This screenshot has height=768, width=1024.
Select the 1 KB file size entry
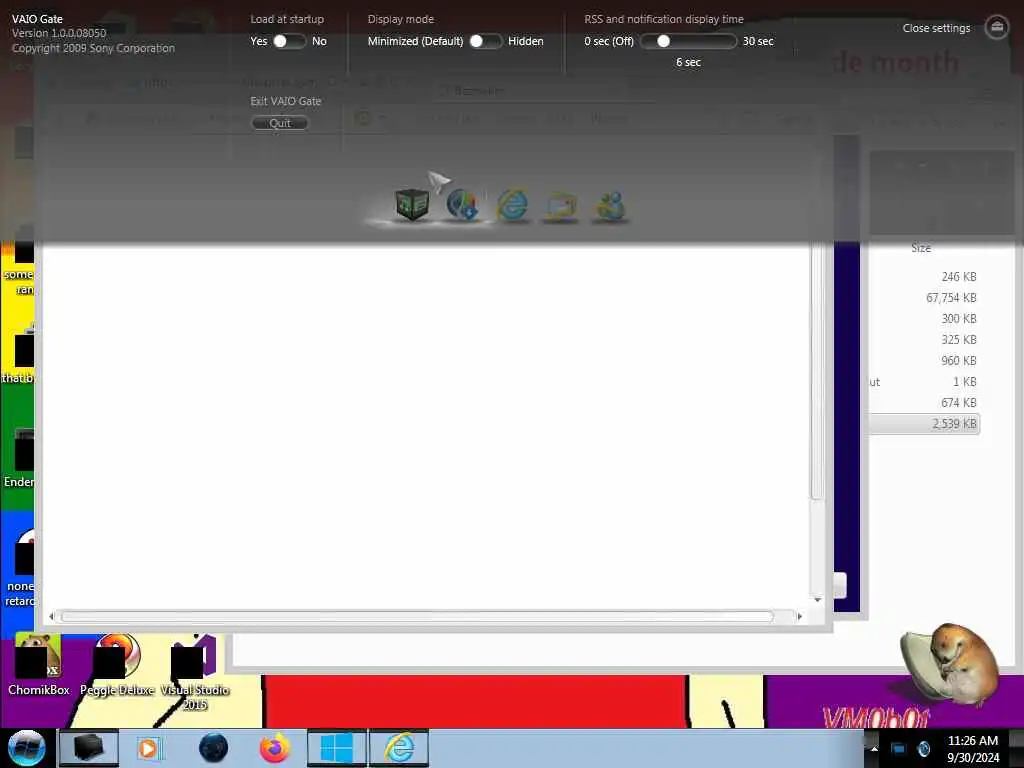coord(965,381)
